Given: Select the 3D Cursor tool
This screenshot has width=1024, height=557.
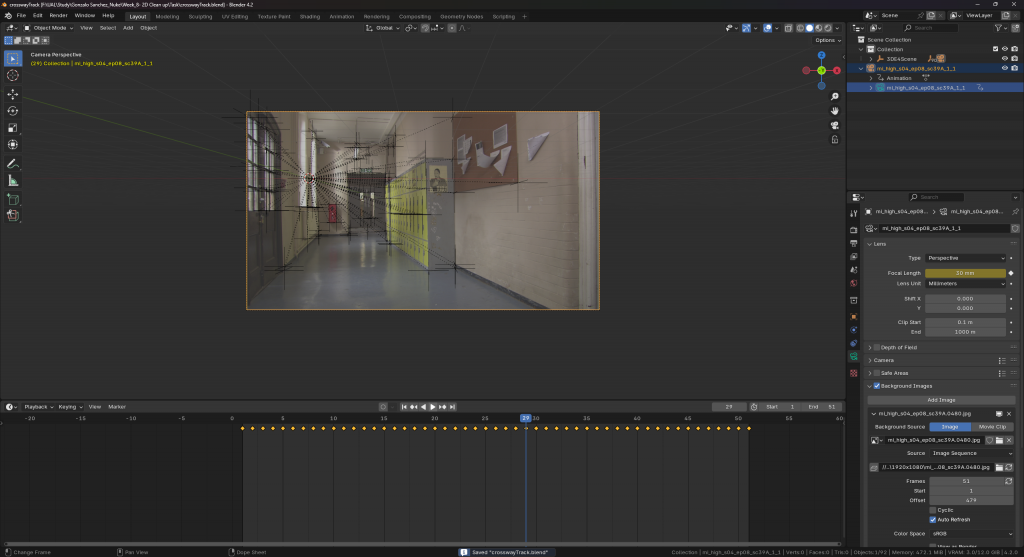Looking at the screenshot, I should coord(12,76).
